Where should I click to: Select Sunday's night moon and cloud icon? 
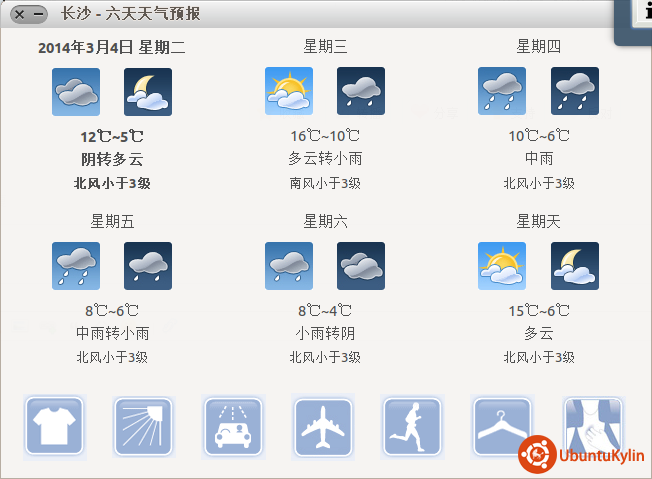pyautogui.click(x=575, y=266)
